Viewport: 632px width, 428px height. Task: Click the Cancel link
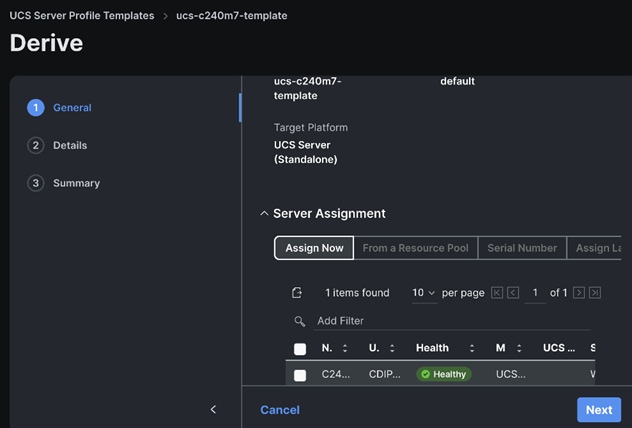280,410
